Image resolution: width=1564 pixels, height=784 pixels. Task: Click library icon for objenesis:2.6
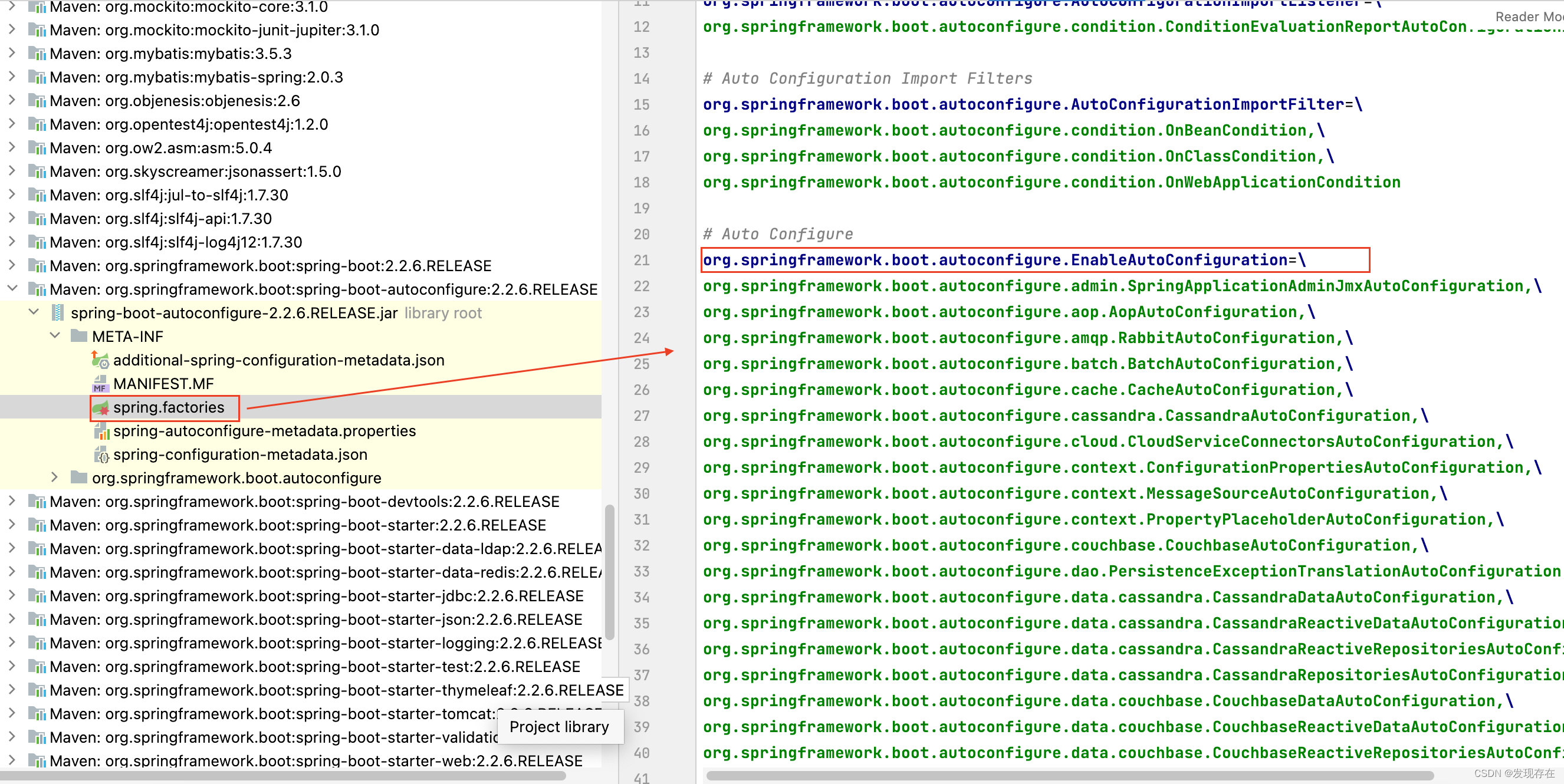click(x=37, y=101)
